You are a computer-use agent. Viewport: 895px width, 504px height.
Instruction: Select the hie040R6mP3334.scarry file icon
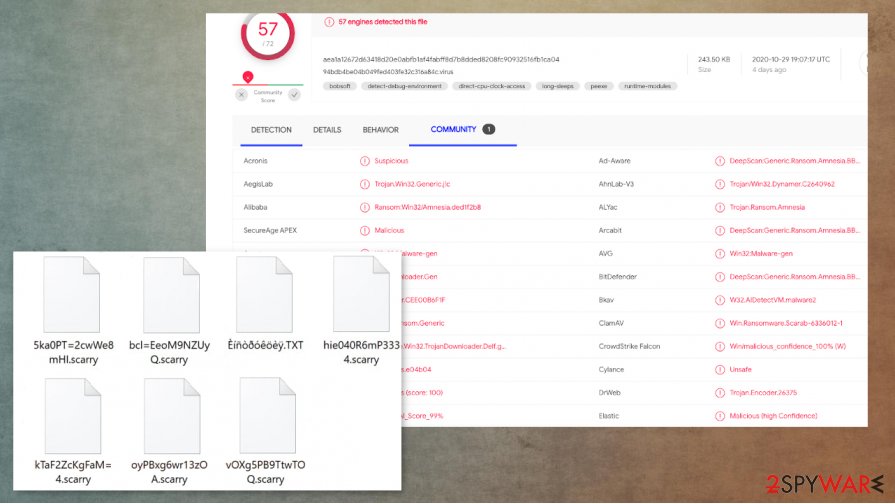361,294
